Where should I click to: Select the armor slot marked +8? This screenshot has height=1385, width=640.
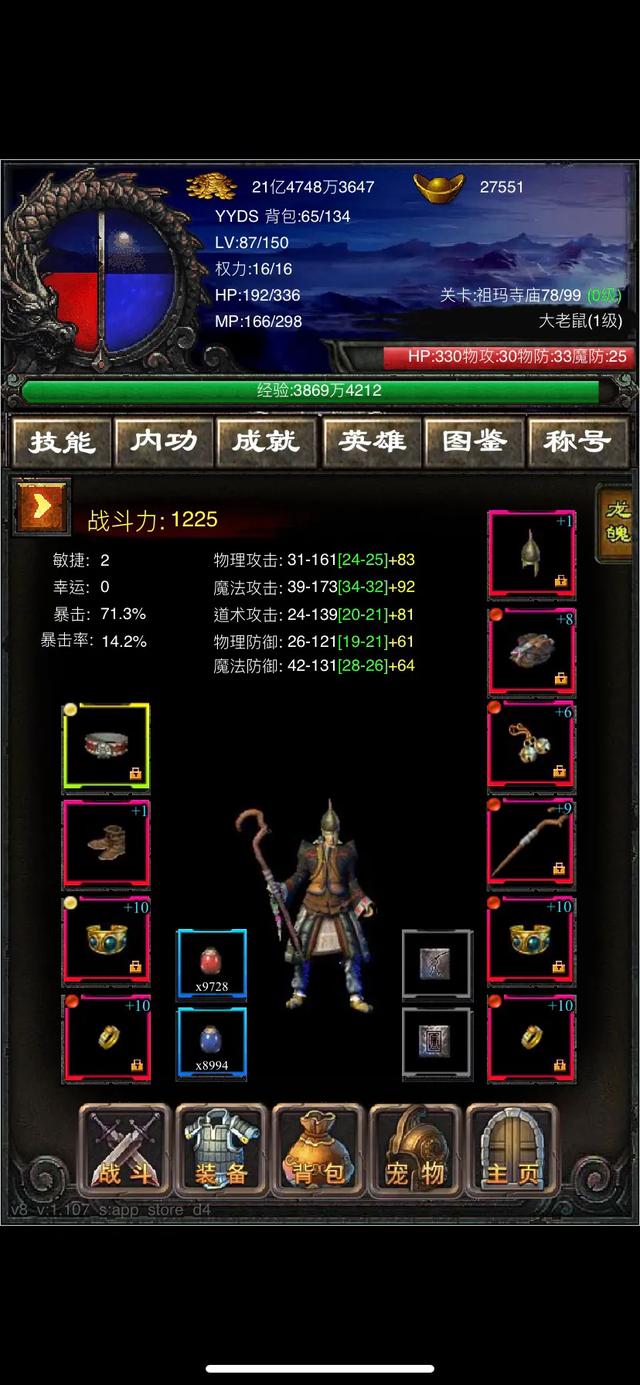[x=531, y=651]
